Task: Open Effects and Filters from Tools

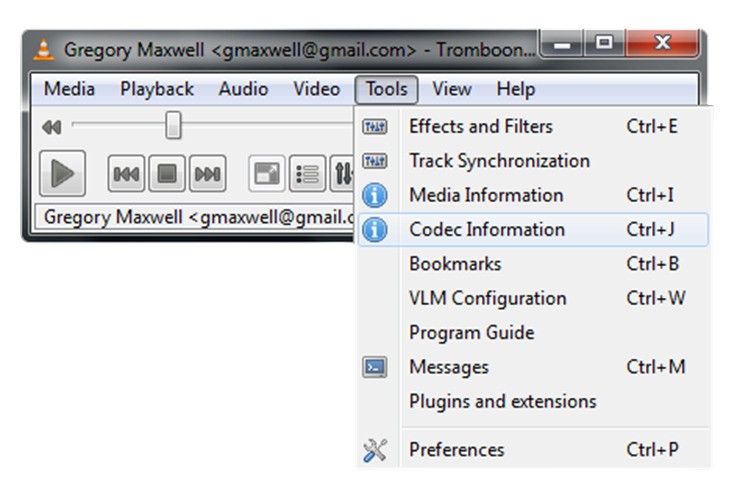Action: pos(481,126)
